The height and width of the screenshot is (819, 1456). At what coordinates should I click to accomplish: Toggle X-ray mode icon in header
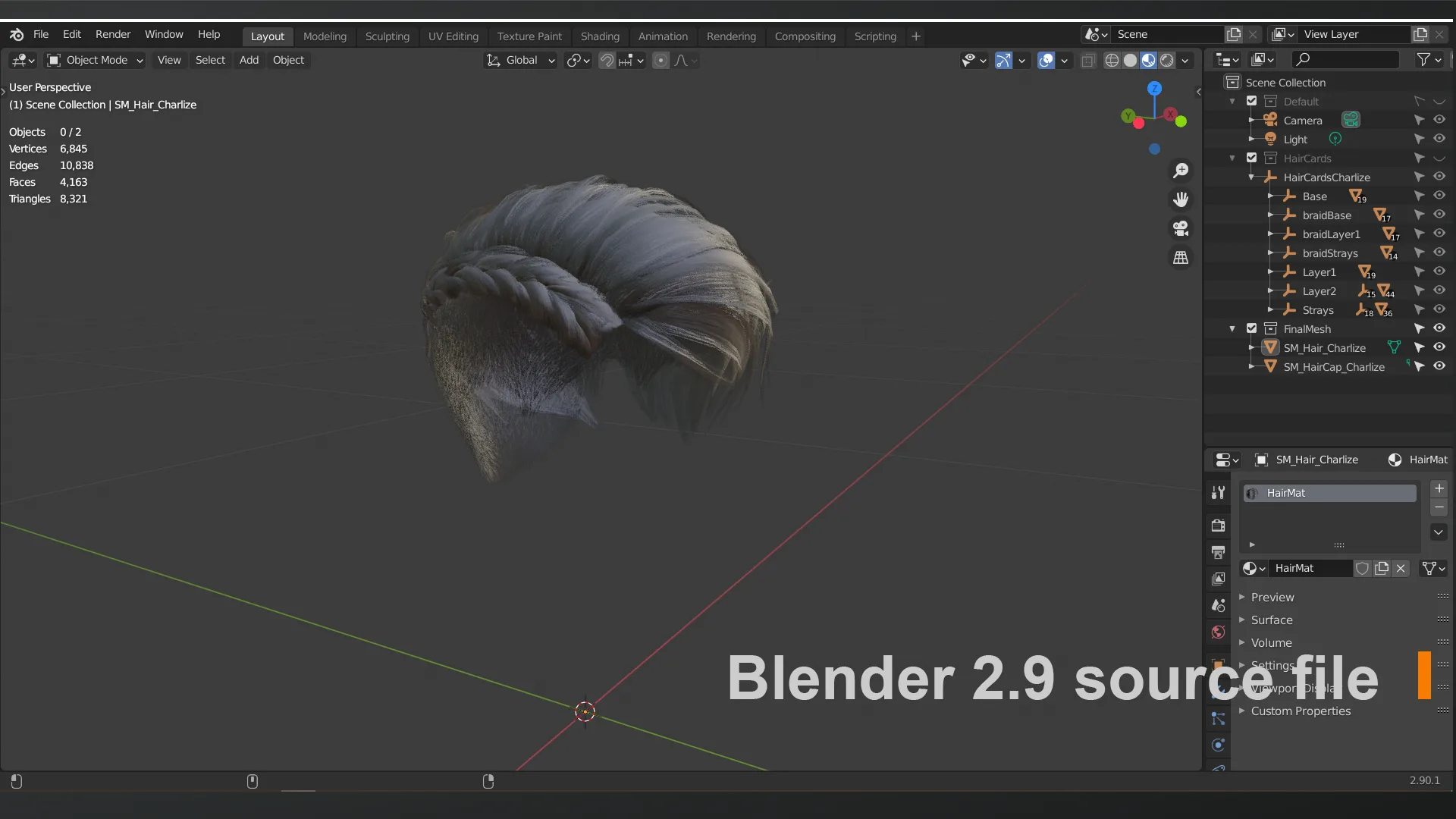pos(1088,61)
